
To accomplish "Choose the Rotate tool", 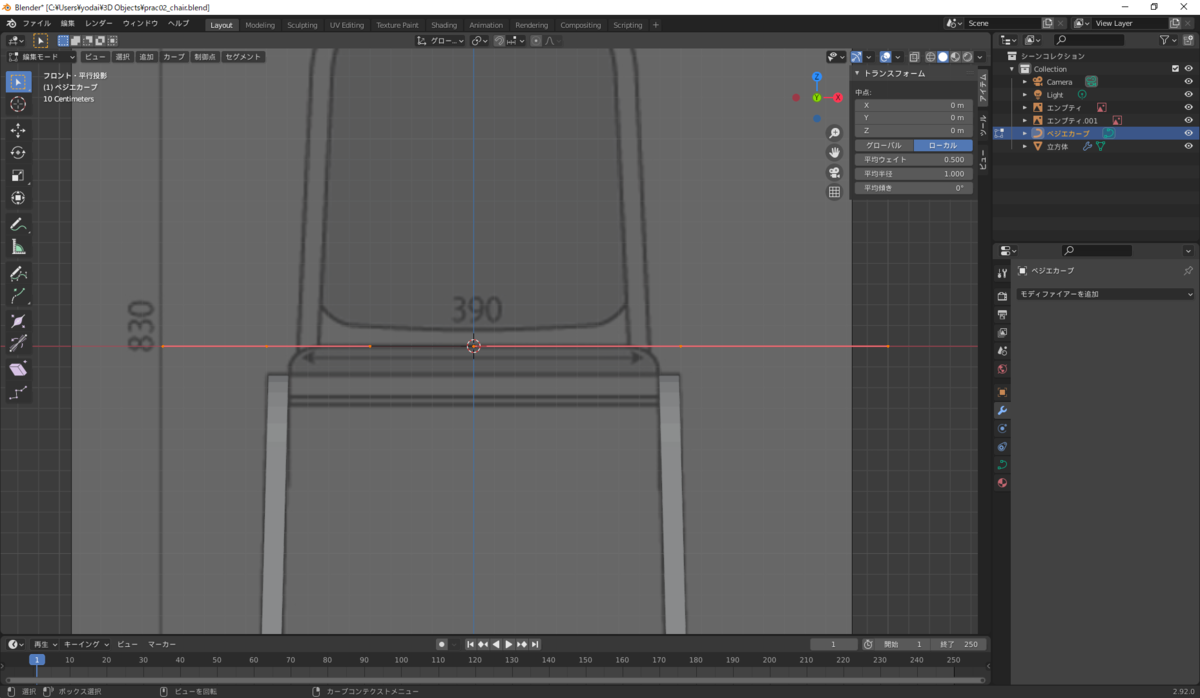I will click(18, 152).
